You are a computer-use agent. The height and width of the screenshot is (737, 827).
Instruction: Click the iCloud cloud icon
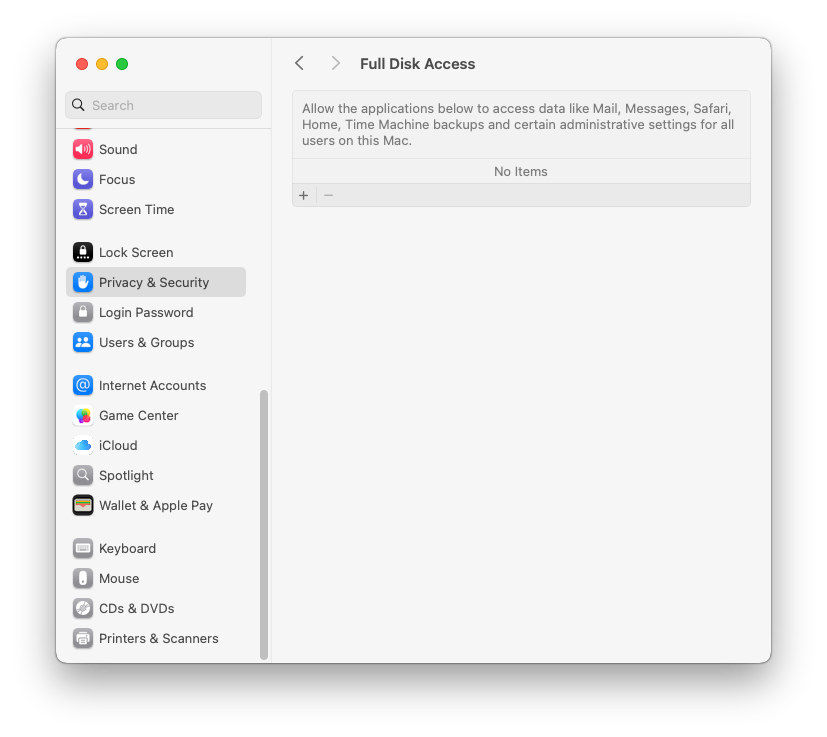click(83, 445)
